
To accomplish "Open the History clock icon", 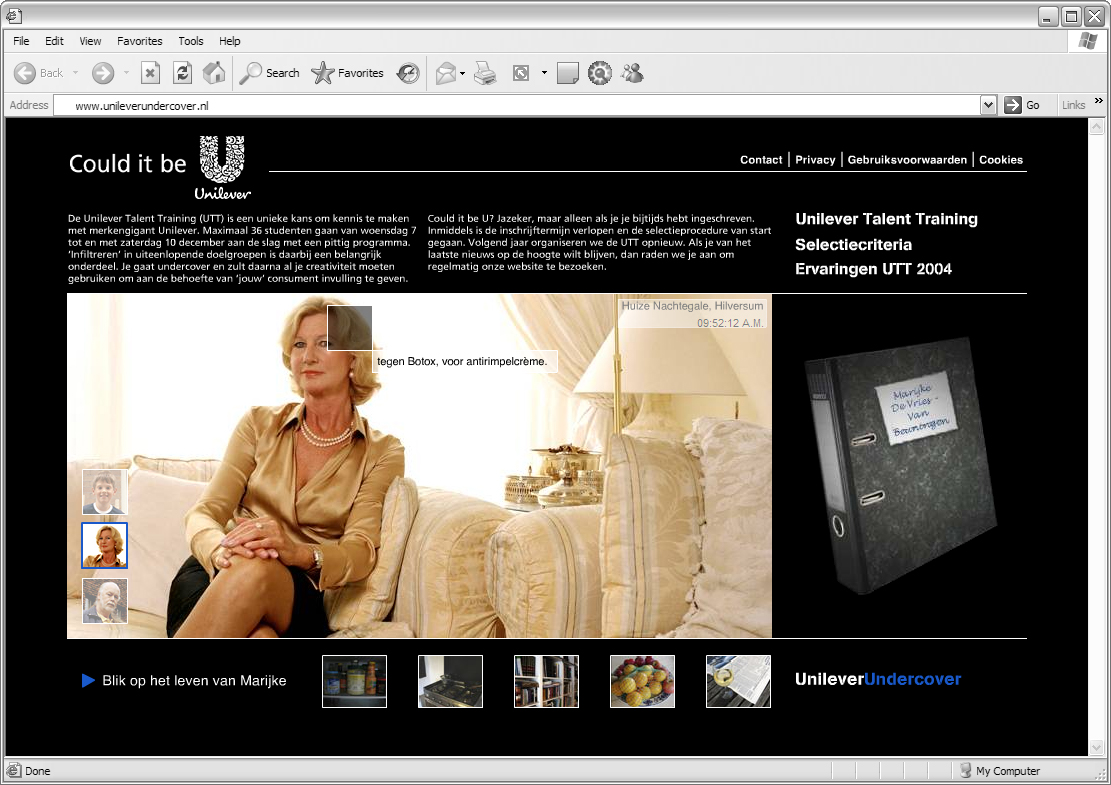I will tap(407, 73).
